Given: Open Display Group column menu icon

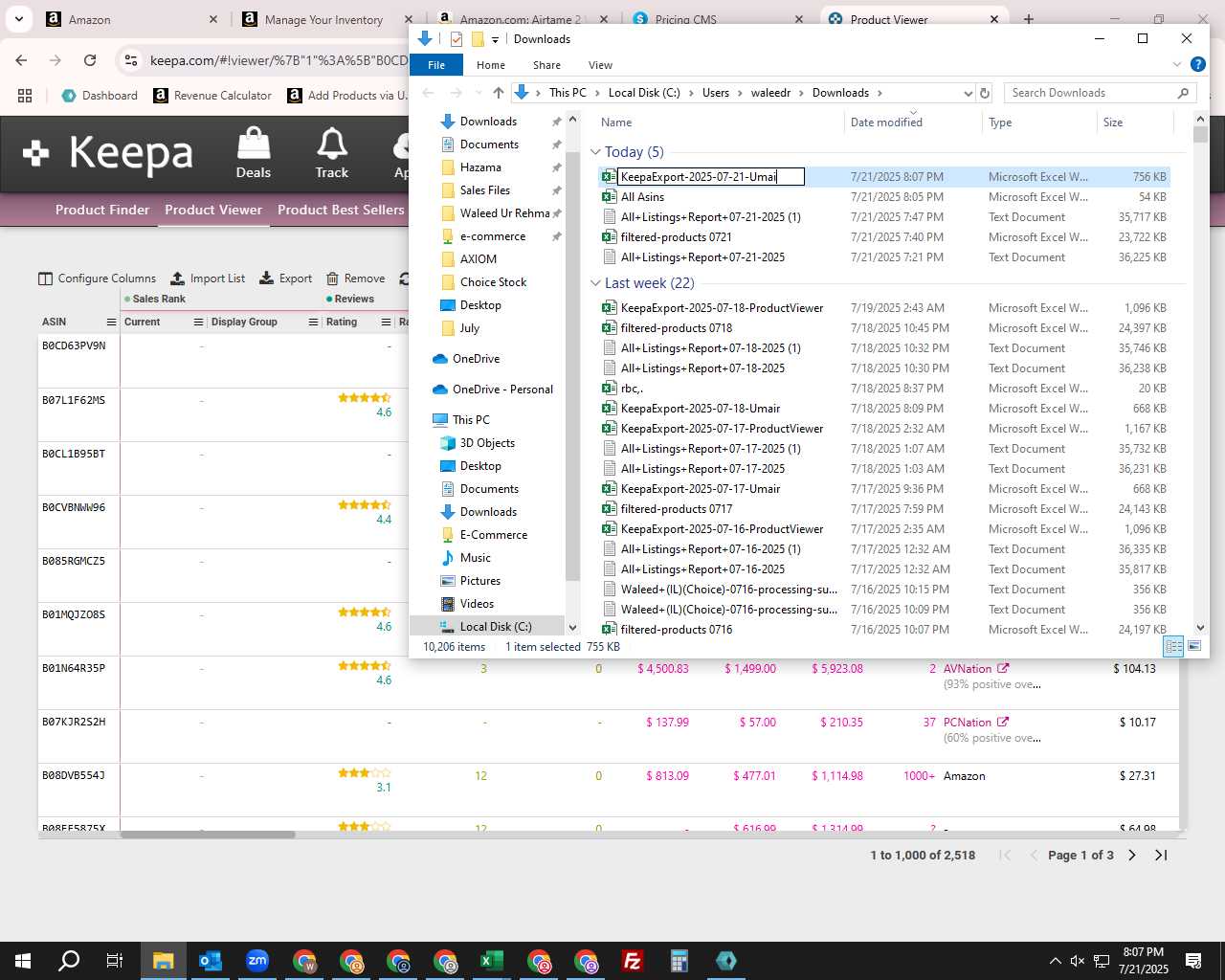Looking at the screenshot, I should (x=313, y=322).
